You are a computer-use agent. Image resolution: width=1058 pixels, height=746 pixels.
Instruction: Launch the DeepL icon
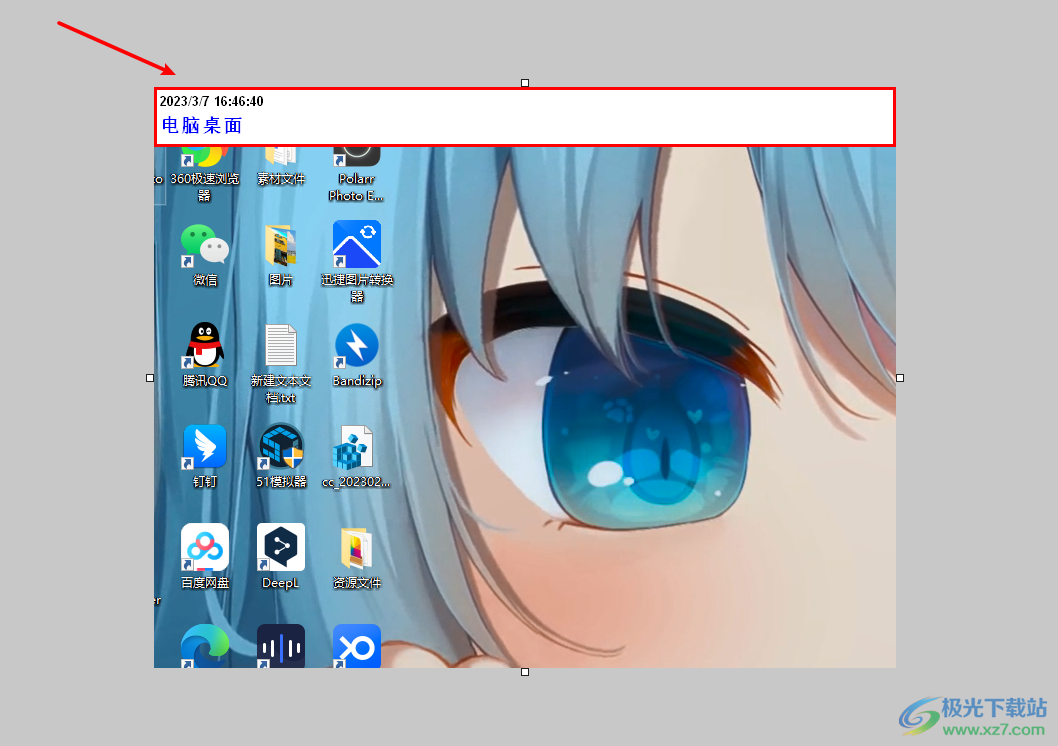[281, 547]
